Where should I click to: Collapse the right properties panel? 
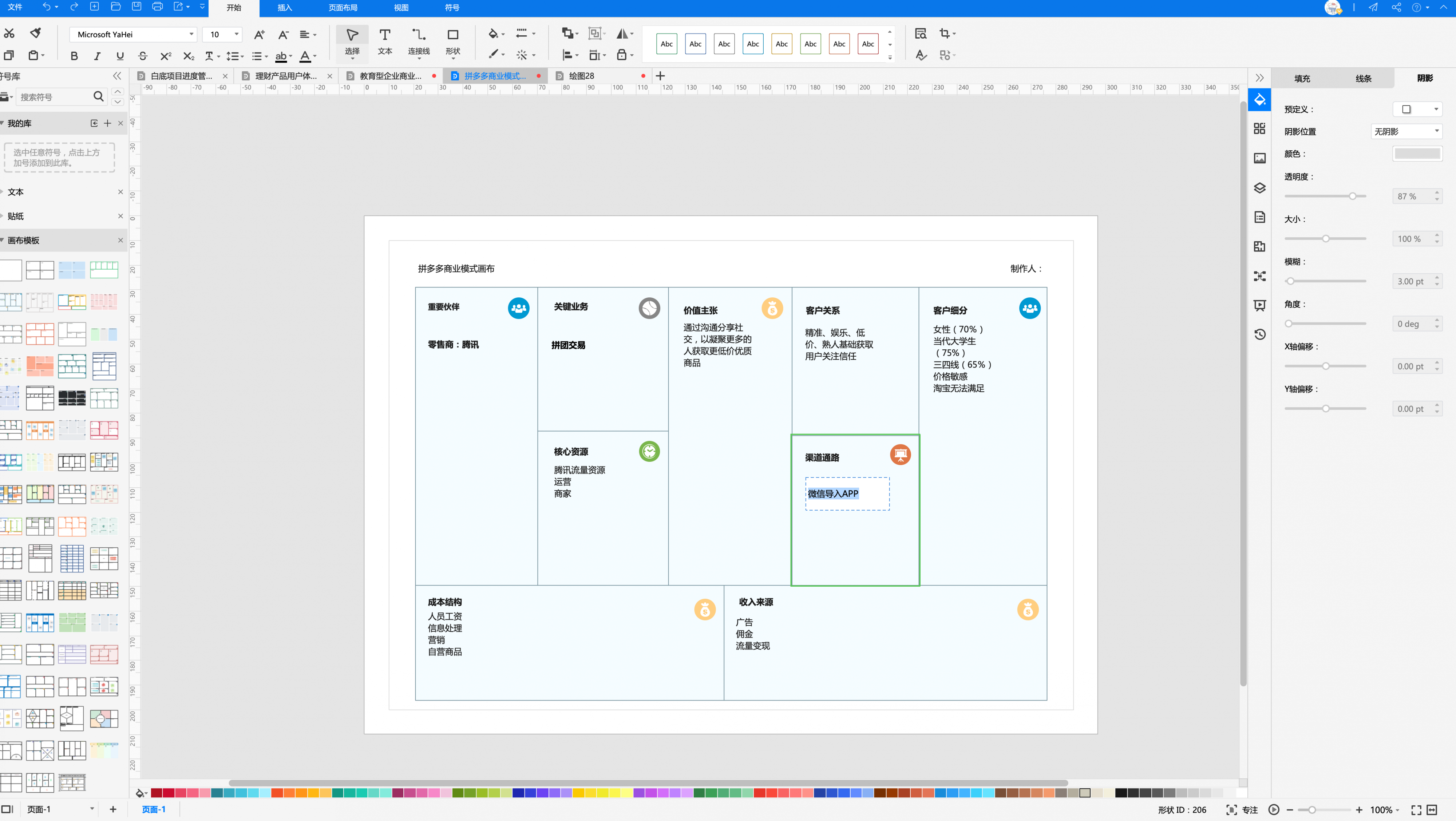click(x=1259, y=78)
